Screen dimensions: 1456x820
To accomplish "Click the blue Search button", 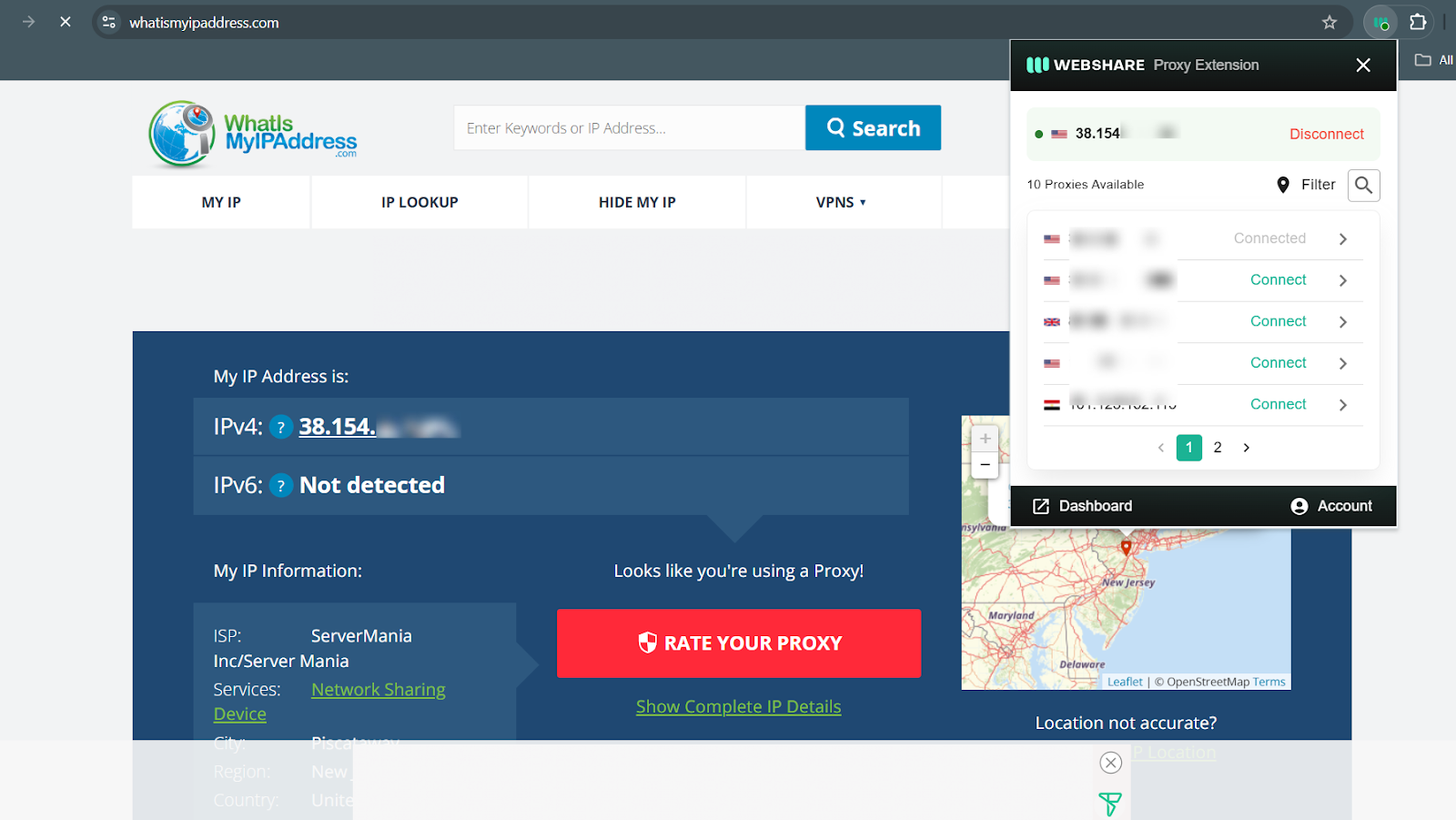I will (x=873, y=127).
